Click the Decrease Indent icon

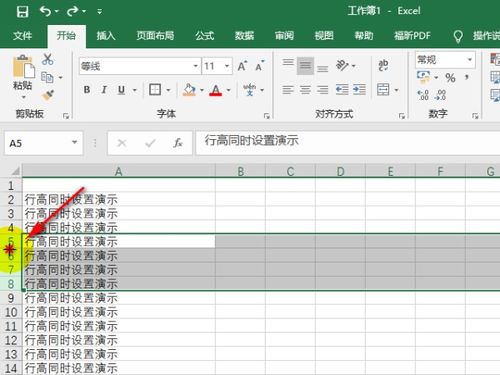pyautogui.click(x=342, y=90)
